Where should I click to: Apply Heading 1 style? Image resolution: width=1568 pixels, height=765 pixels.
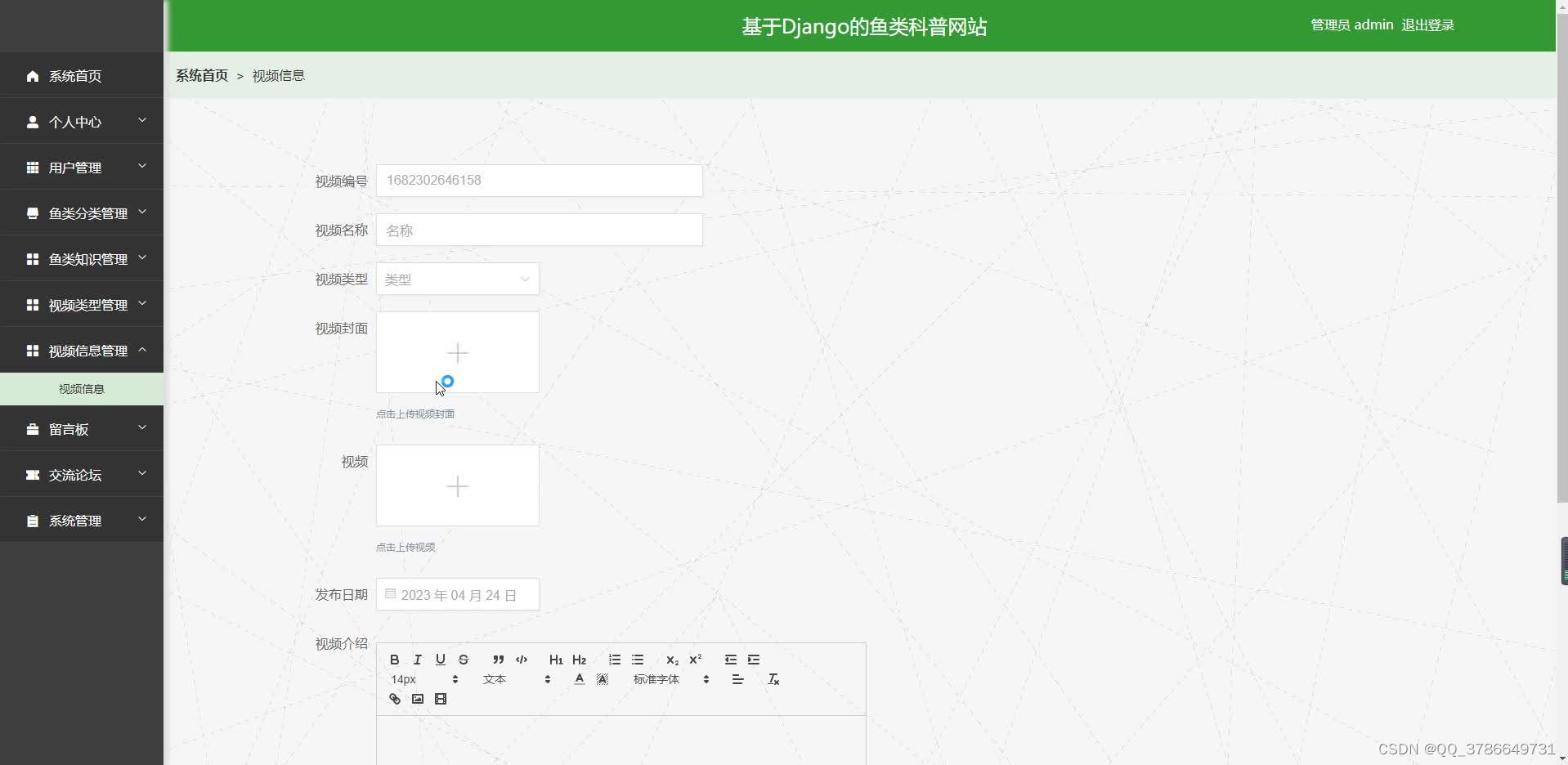tap(556, 660)
